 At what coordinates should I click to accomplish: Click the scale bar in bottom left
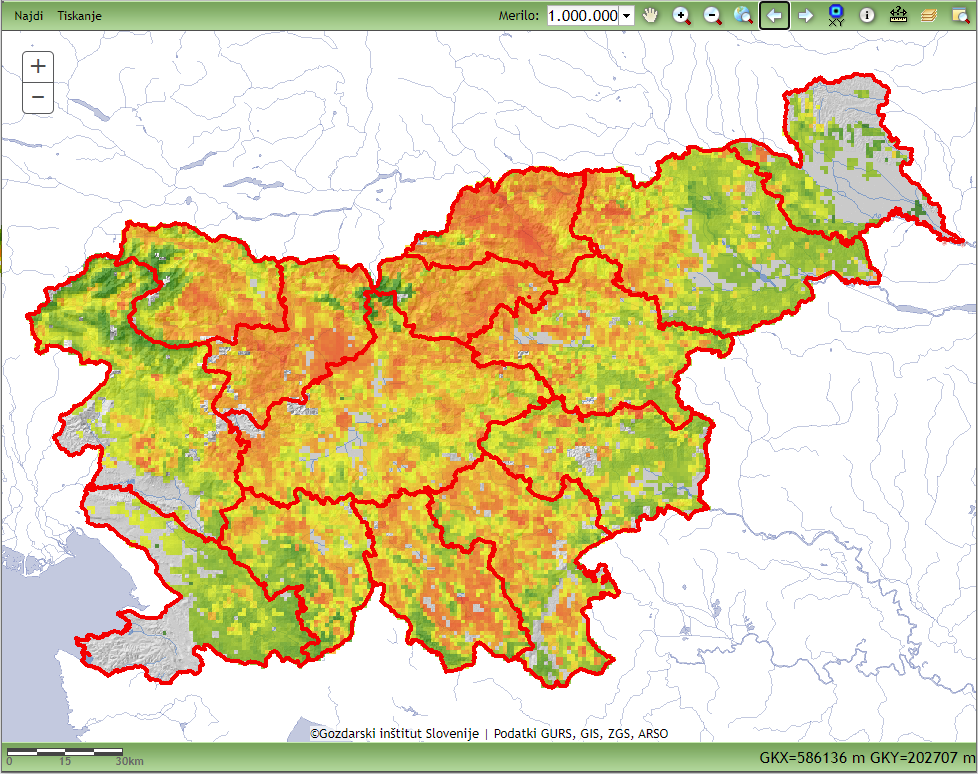coord(65,751)
